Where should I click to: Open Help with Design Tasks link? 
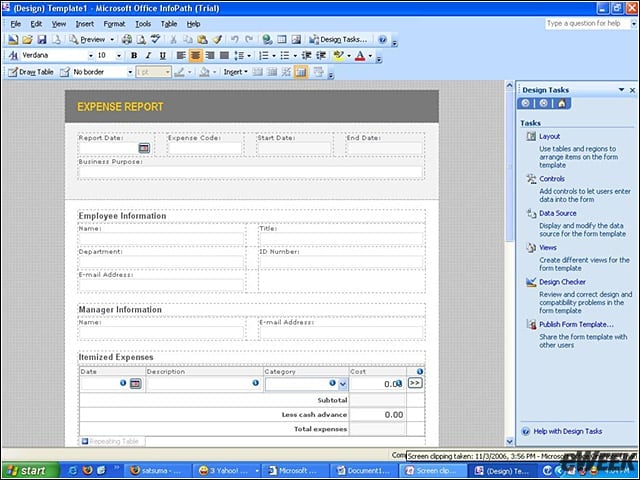567,431
